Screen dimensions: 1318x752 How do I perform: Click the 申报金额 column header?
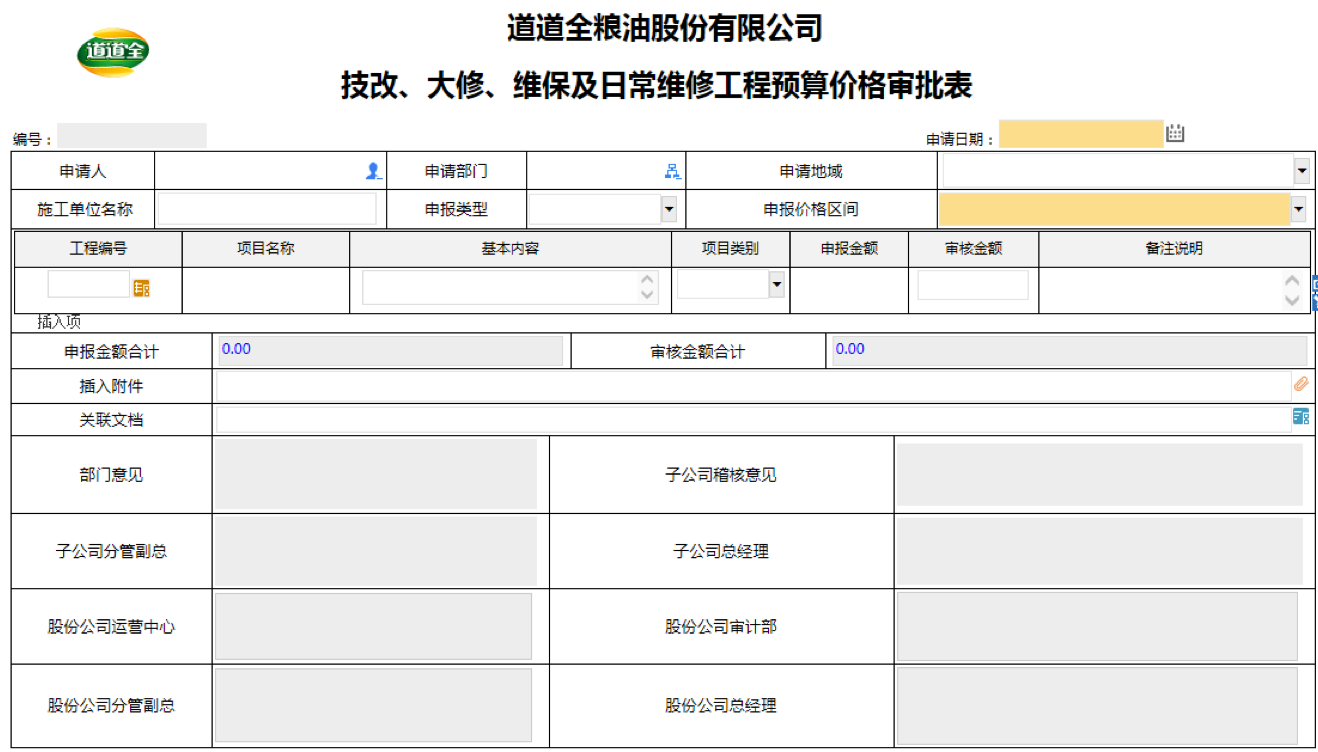[x=849, y=249]
